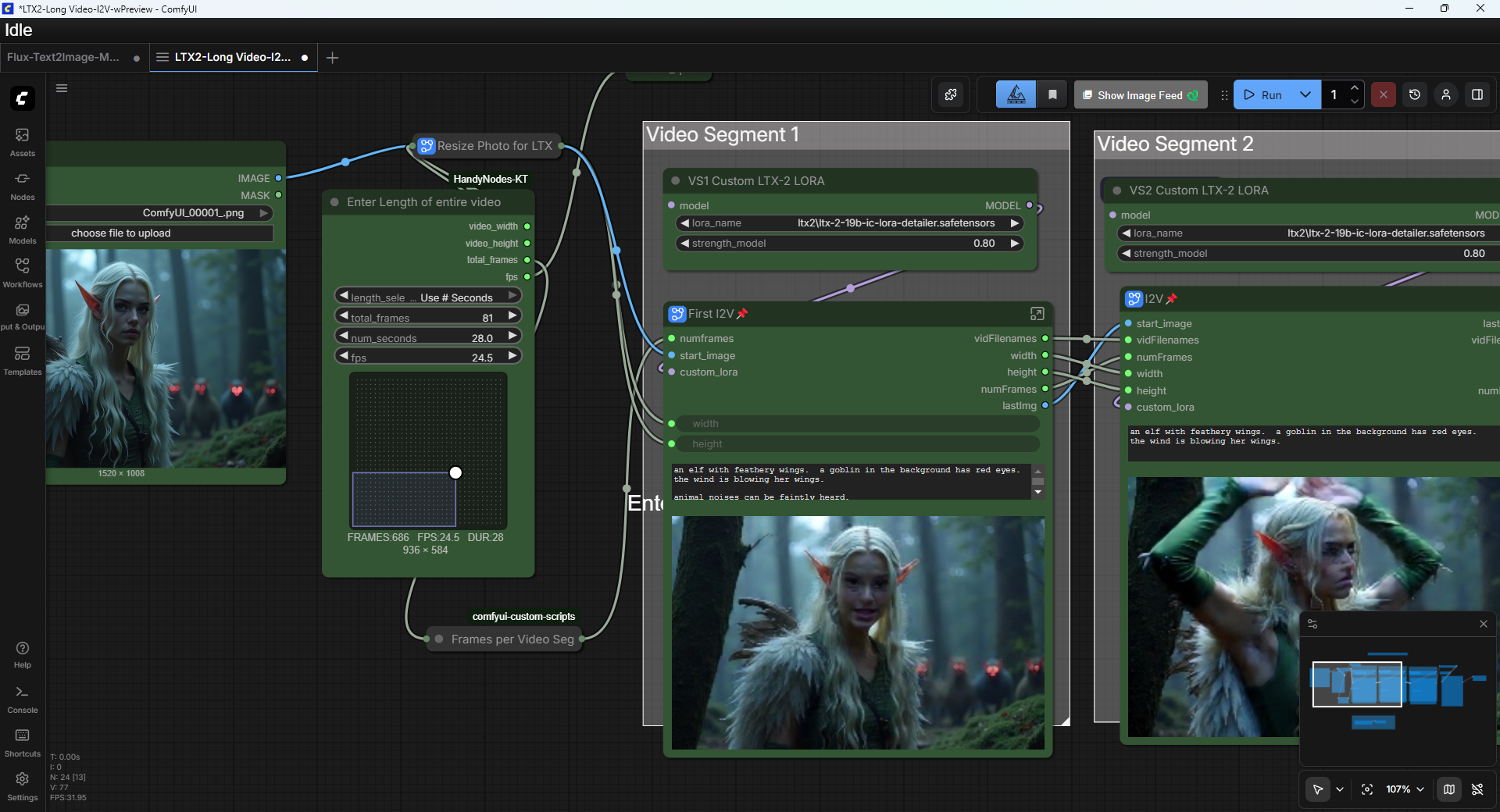The image size is (1500, 812).
Task: Open the Console panel
Action: [22, 699]
